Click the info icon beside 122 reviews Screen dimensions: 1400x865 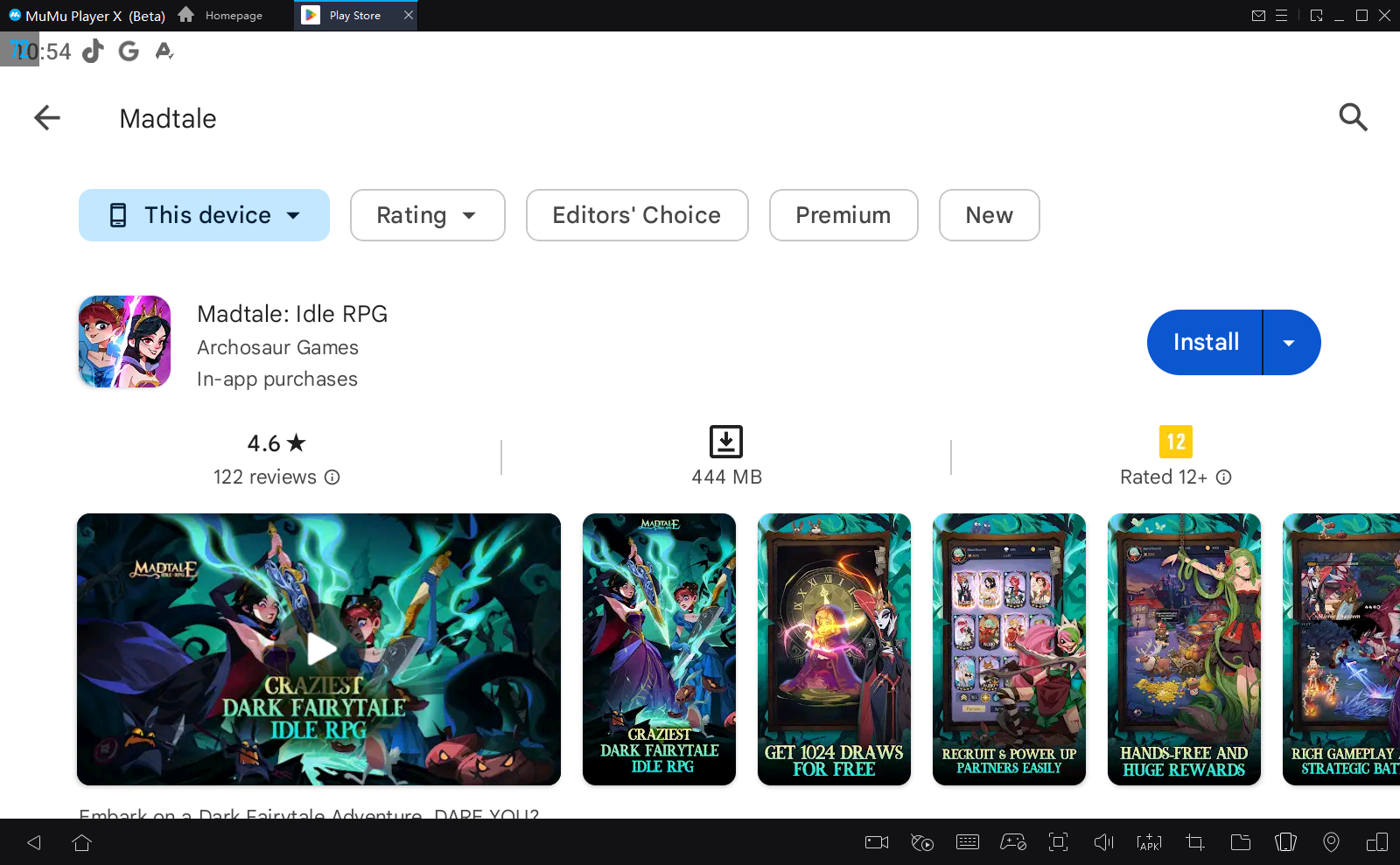332,478
